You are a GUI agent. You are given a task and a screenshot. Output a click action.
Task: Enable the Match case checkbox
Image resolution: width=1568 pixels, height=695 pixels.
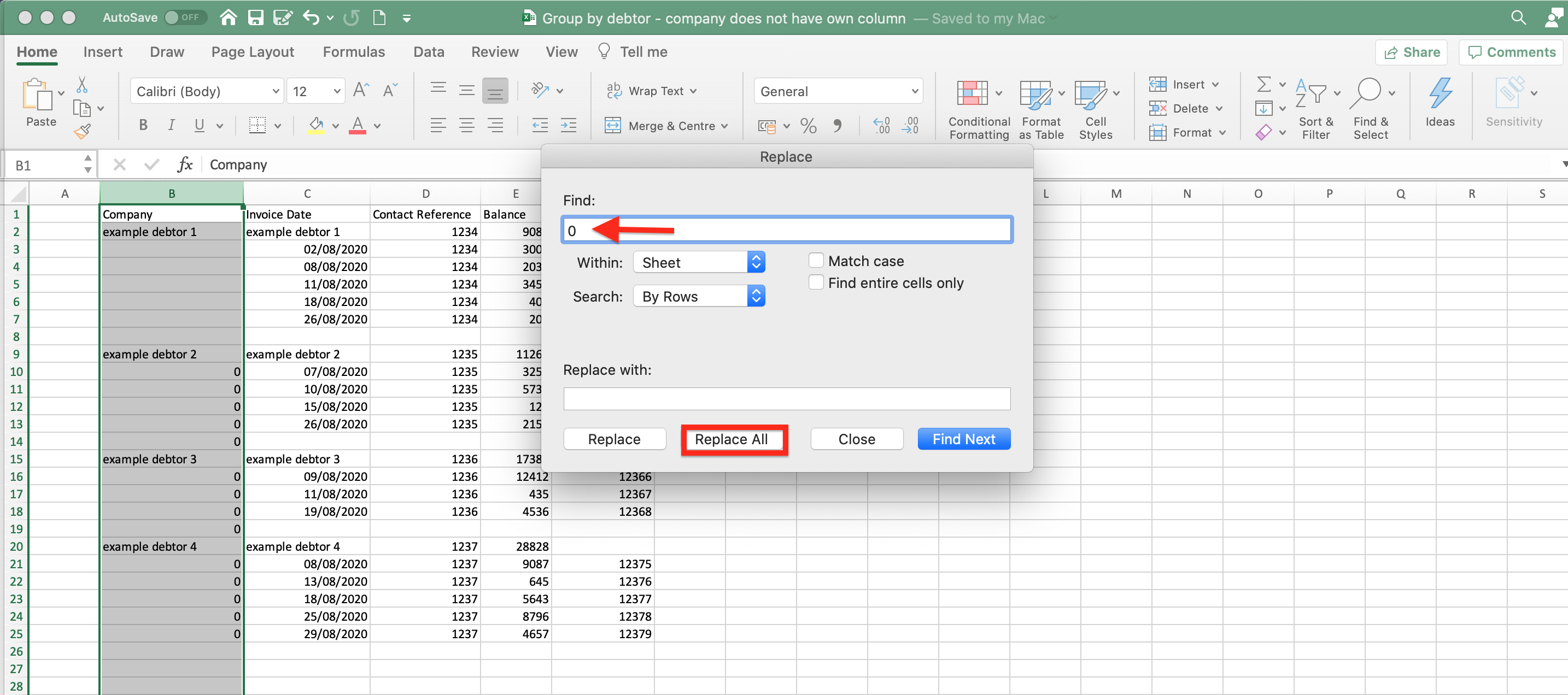(x=816, y=261)
